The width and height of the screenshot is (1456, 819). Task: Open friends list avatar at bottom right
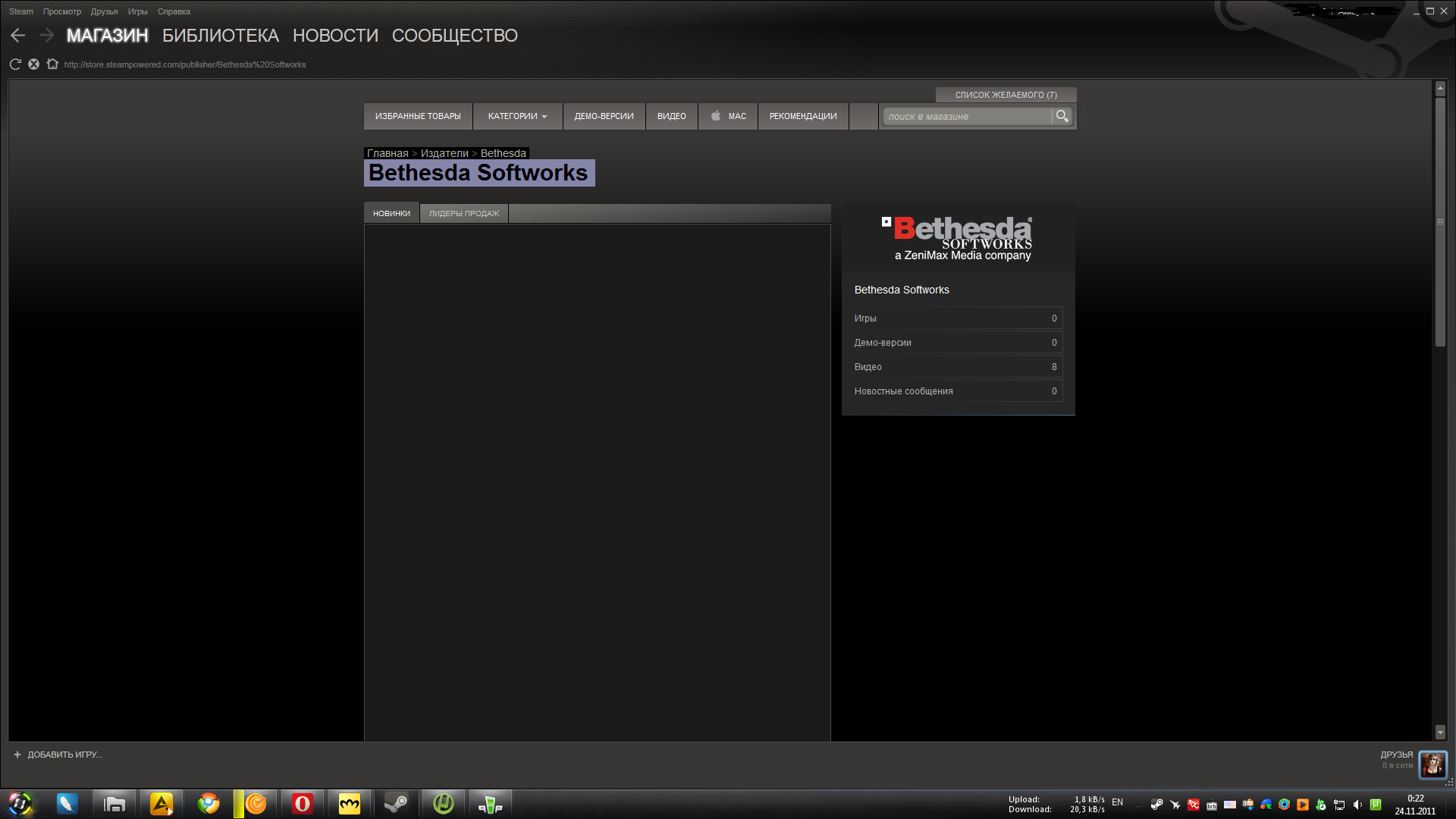[1433, 764]
